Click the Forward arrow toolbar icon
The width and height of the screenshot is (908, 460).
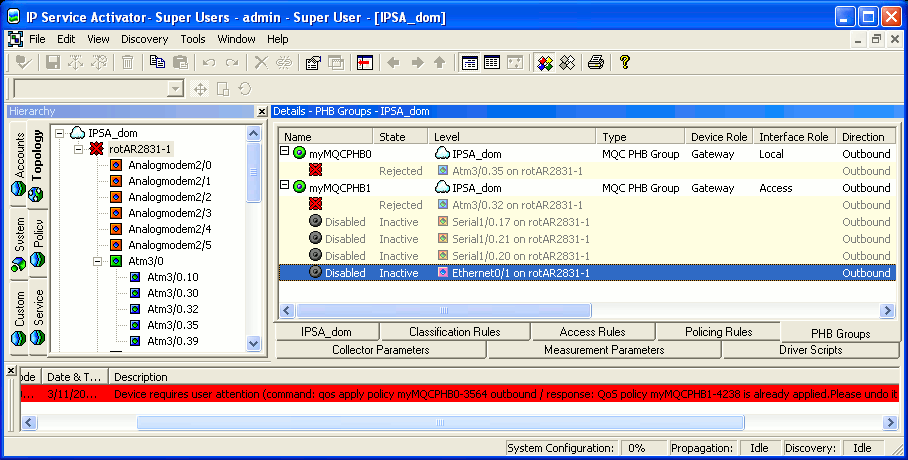(417, 62)
